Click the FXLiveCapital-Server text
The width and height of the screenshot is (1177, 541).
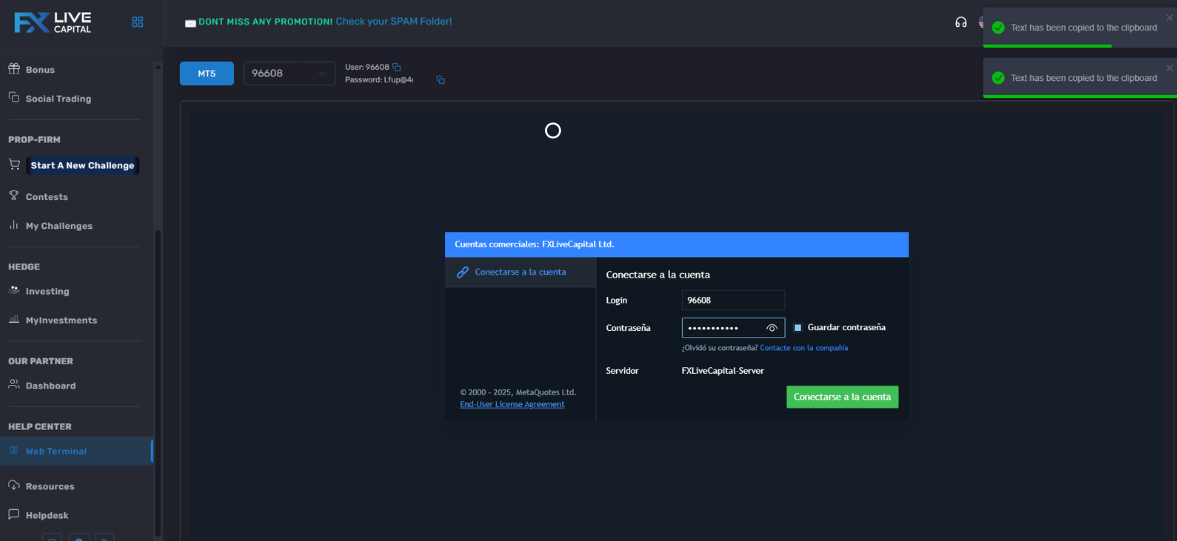(722, 371)
